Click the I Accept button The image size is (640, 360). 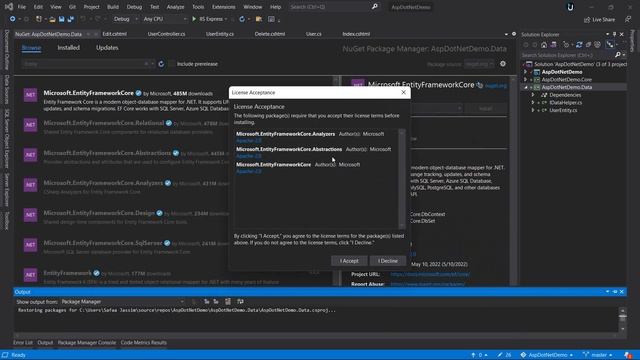point(349,261)
